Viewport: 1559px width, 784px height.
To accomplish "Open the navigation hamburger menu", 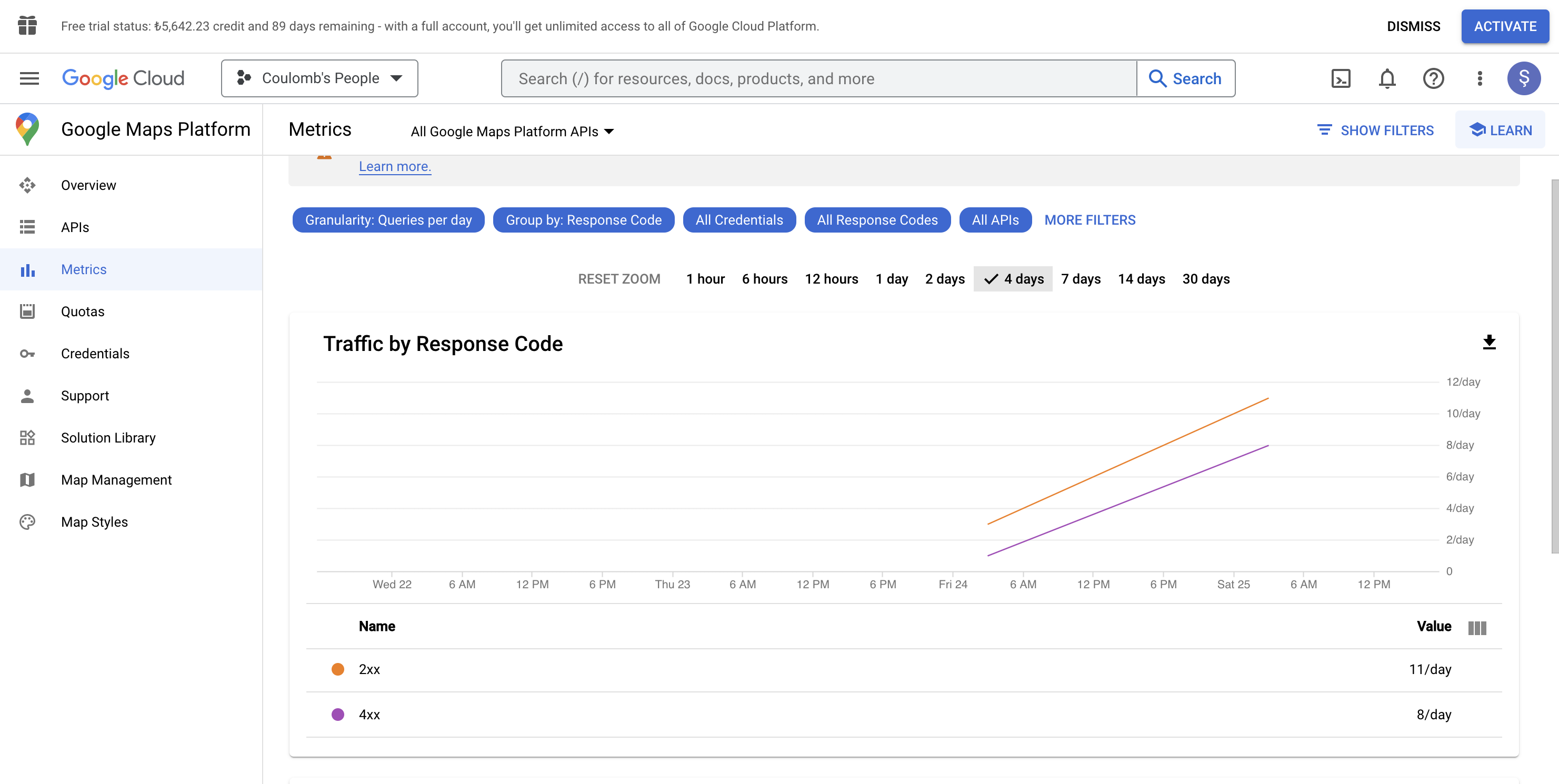I will click(x=28, y=78).
